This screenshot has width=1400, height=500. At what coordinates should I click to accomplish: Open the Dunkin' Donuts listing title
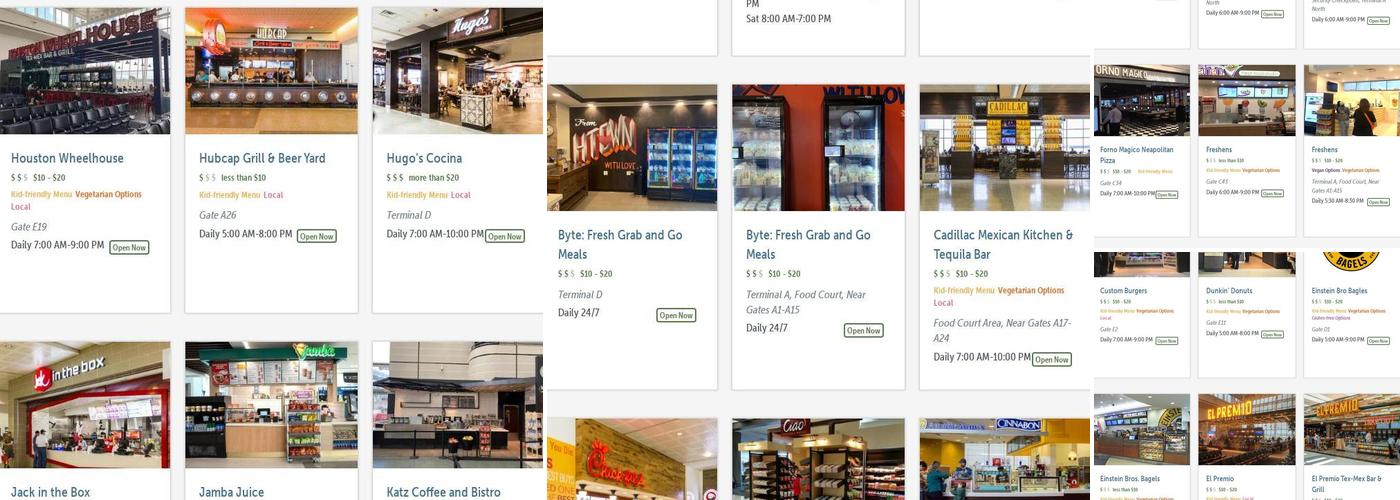coord(1229,291)
